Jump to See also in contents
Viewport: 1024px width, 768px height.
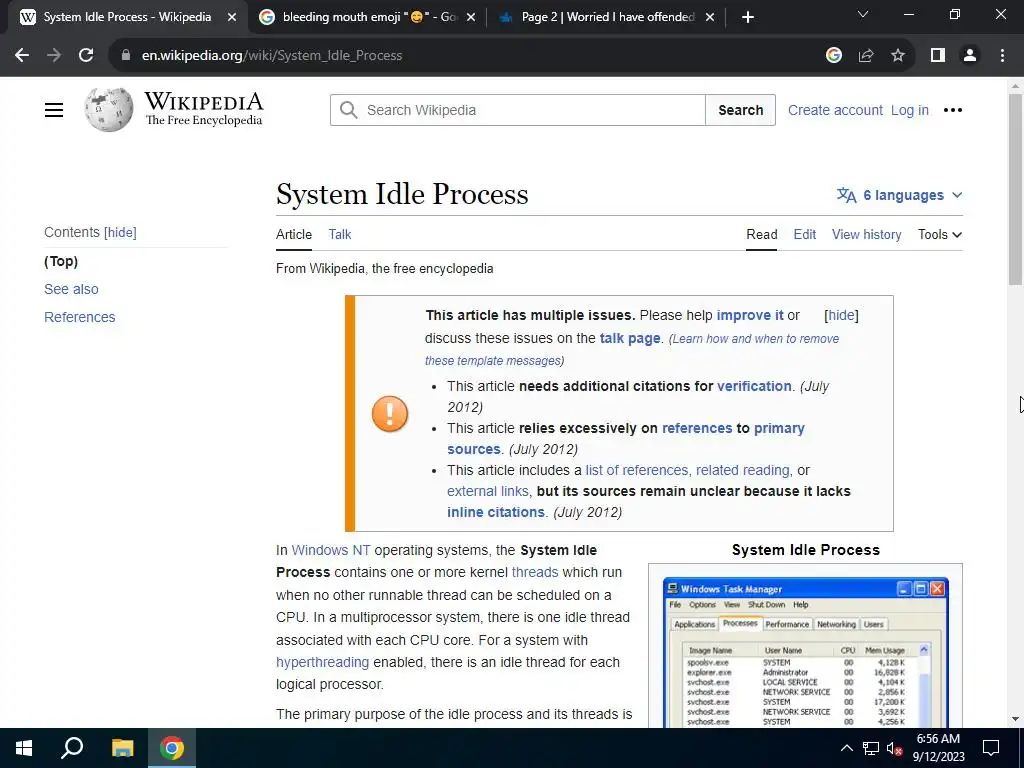point(71,289)
